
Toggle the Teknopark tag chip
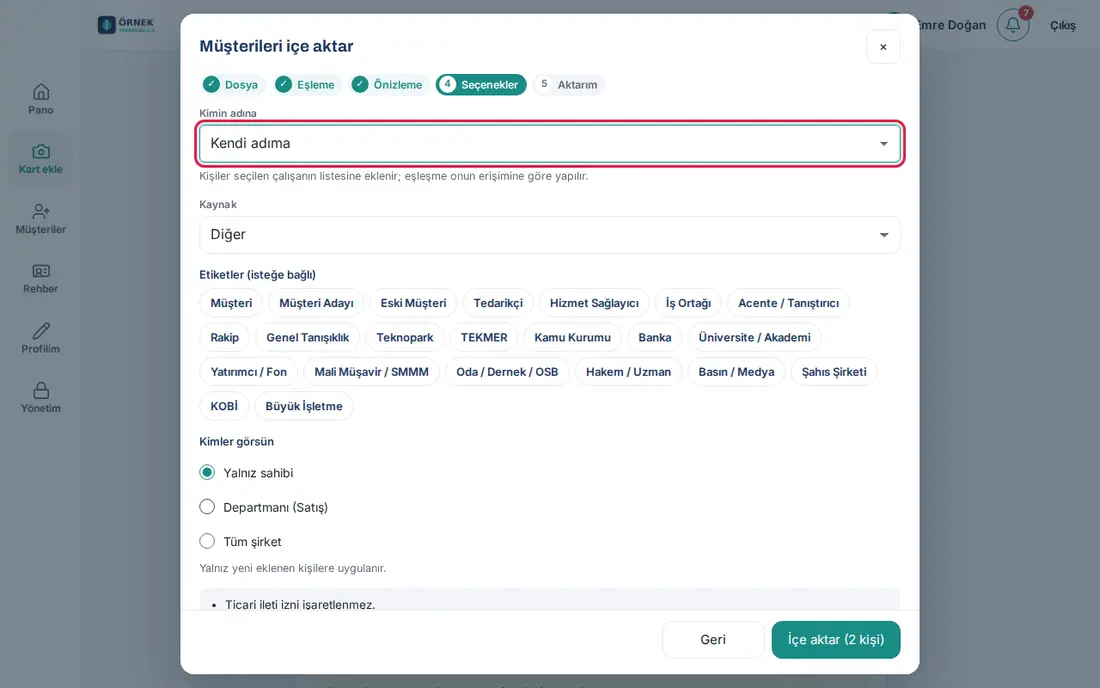click(x=405, y=337)
